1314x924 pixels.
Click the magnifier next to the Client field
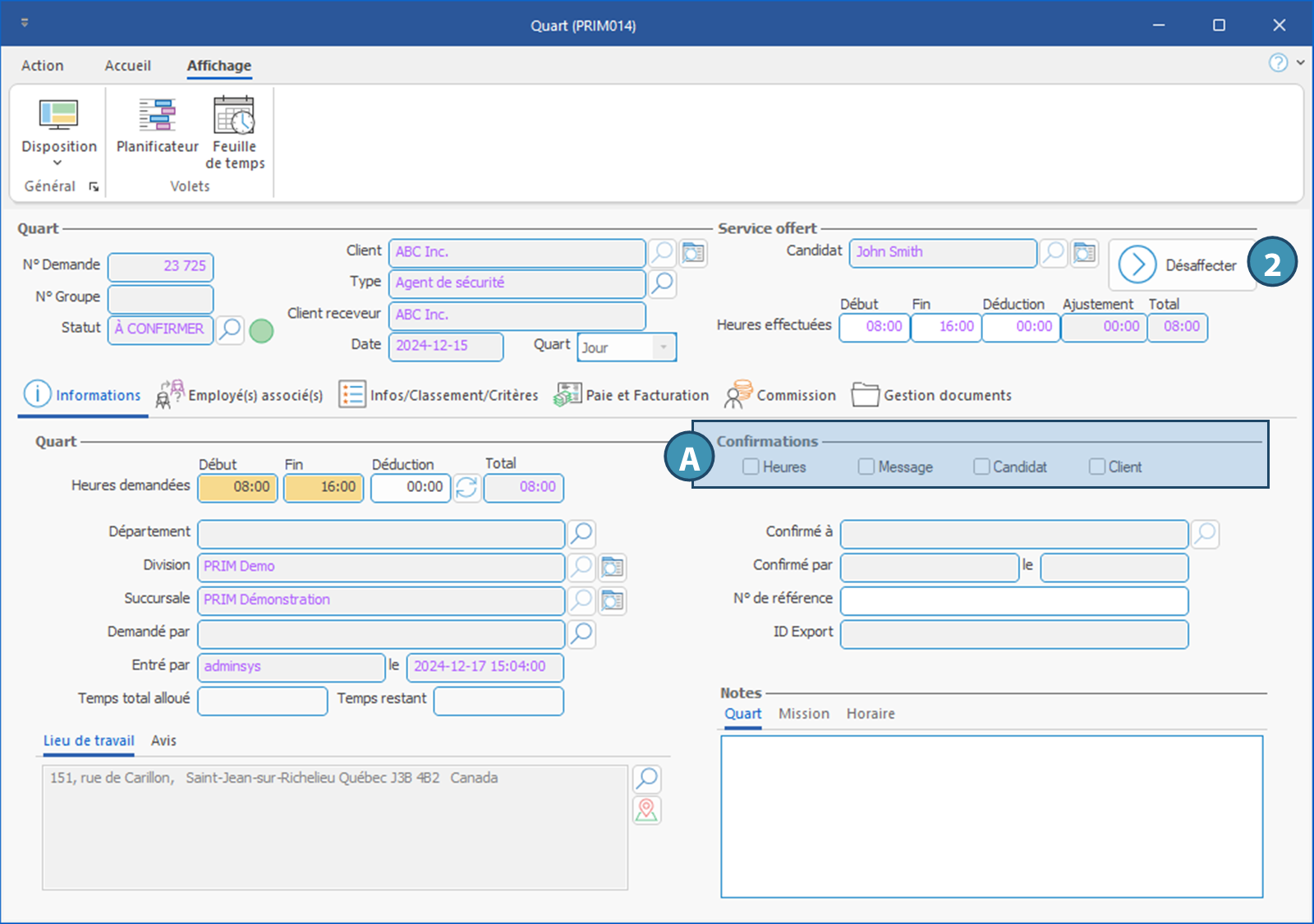pyautogui.click(x=662, y=252)
